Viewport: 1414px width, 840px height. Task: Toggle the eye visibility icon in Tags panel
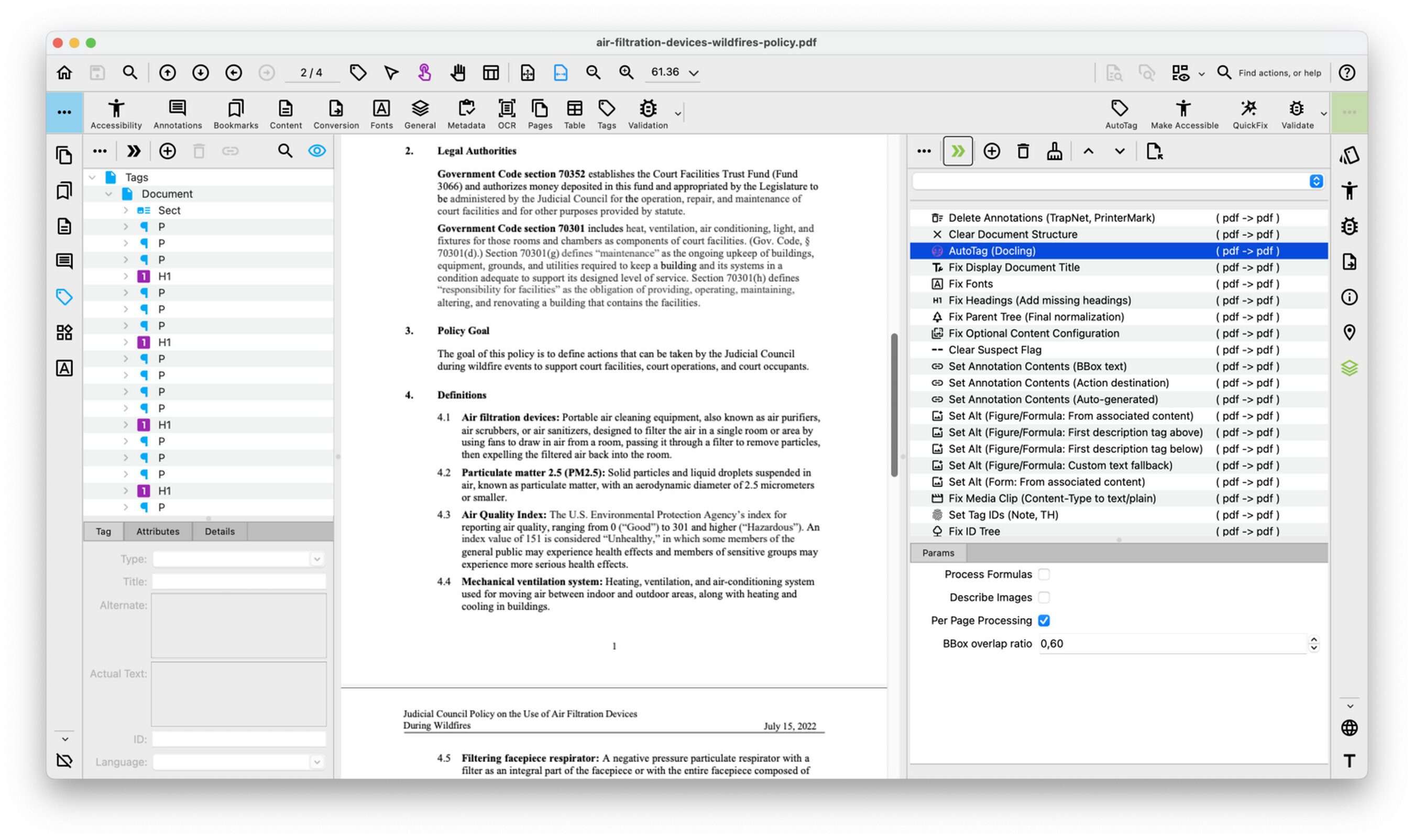tap(316, 151)
